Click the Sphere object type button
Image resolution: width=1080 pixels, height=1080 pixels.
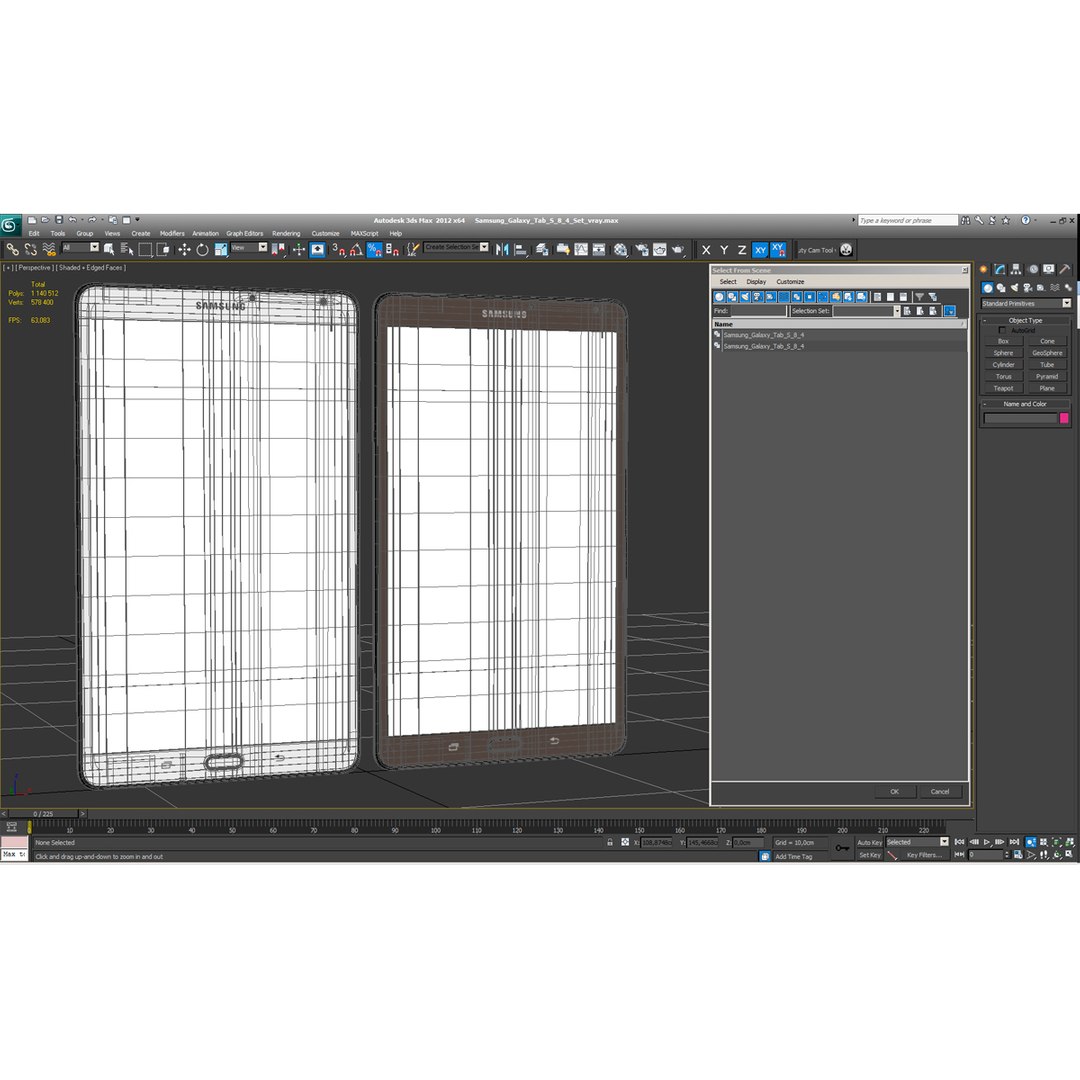(1003, 353)
